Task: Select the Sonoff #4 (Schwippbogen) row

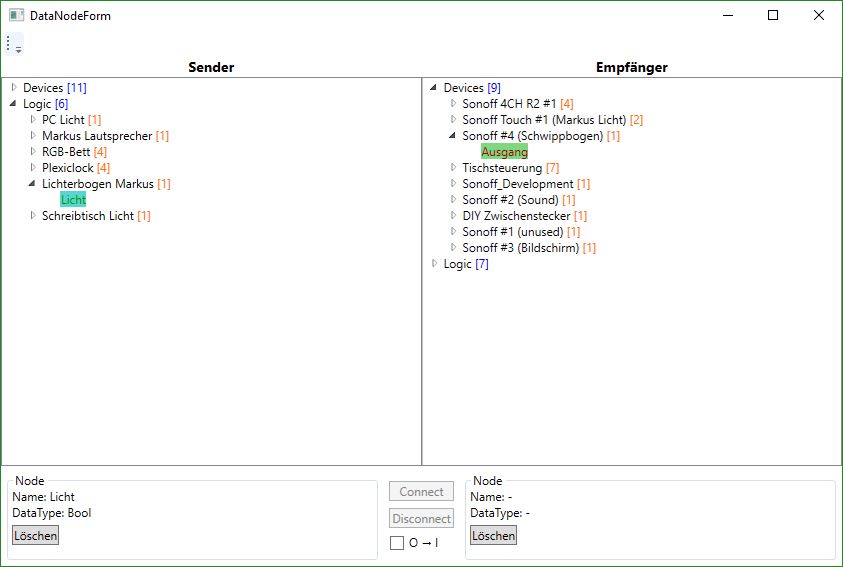Action: (x=541, y=135)
